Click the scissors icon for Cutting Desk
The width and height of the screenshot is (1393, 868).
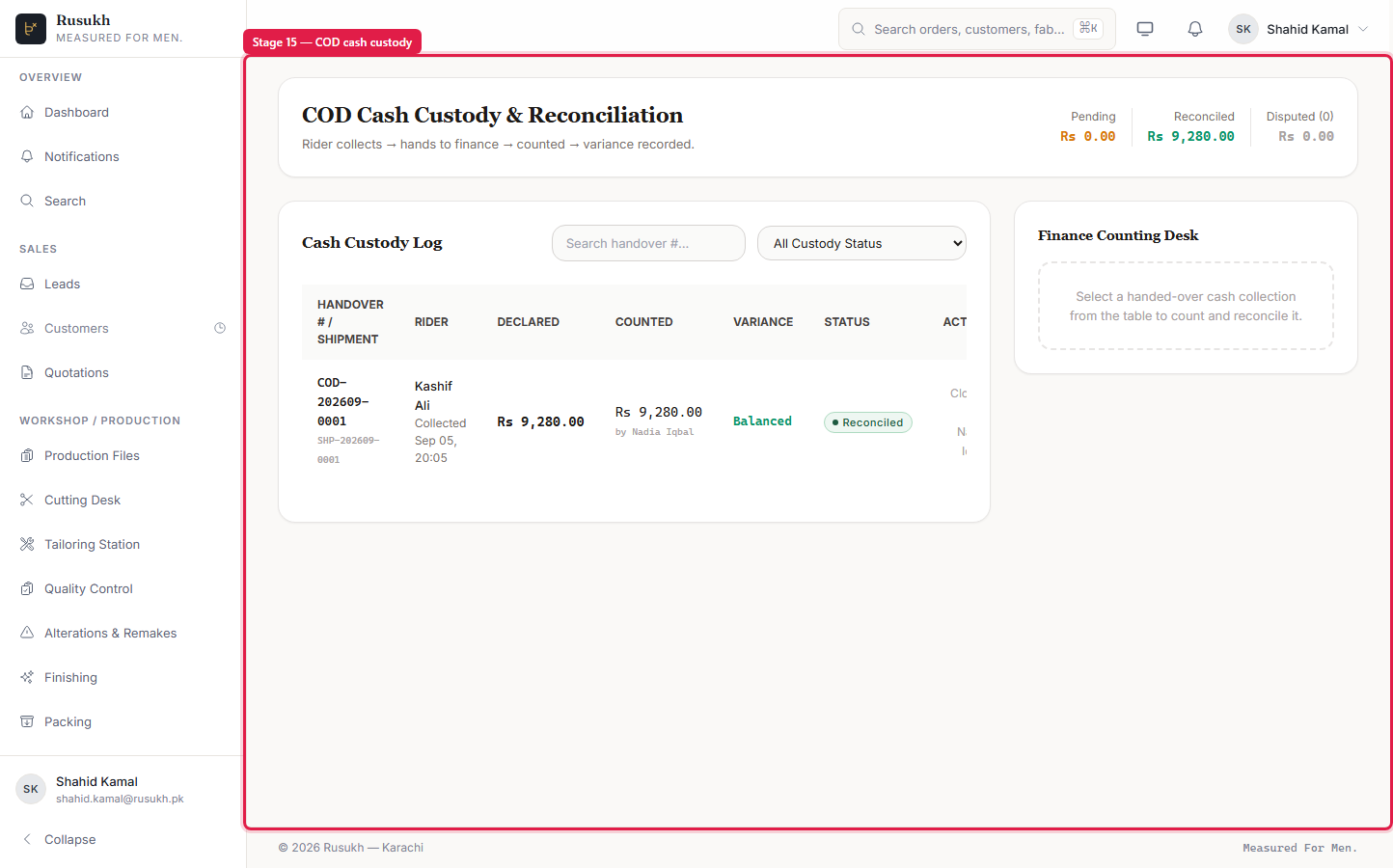pyautogui.click(x=27, y=500)
